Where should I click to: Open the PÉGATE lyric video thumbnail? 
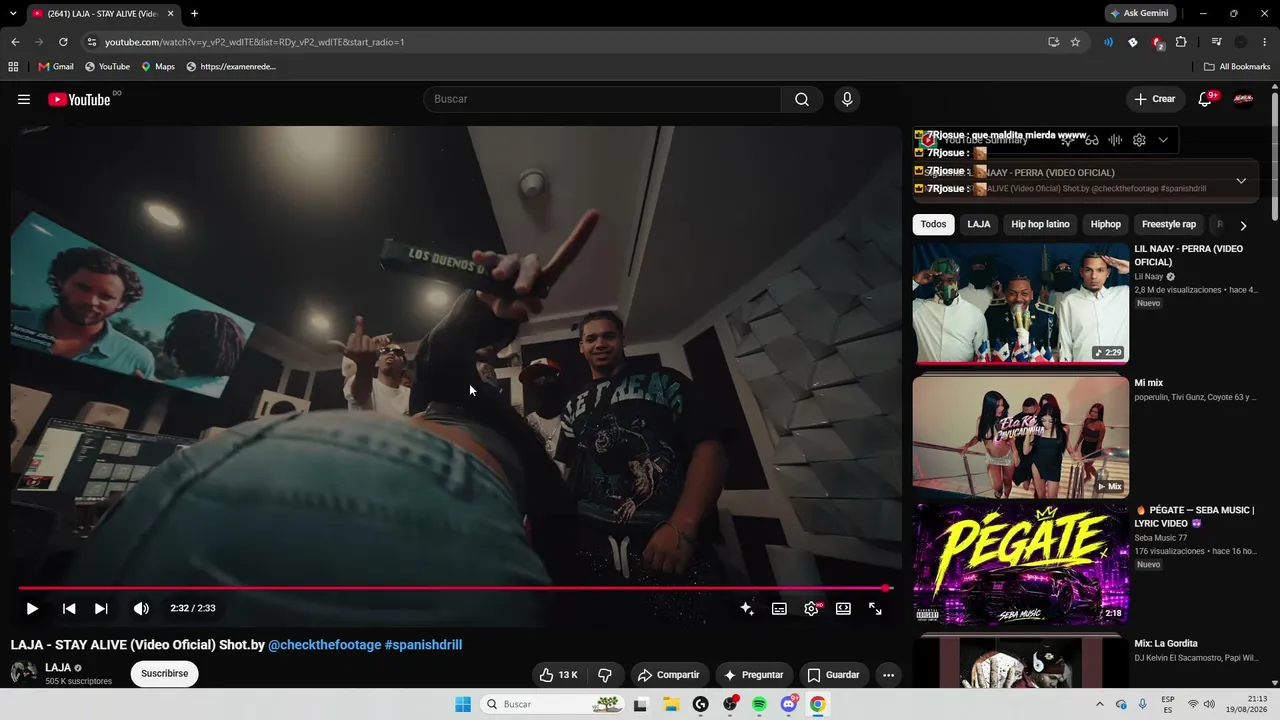[x=1021, y=565]
